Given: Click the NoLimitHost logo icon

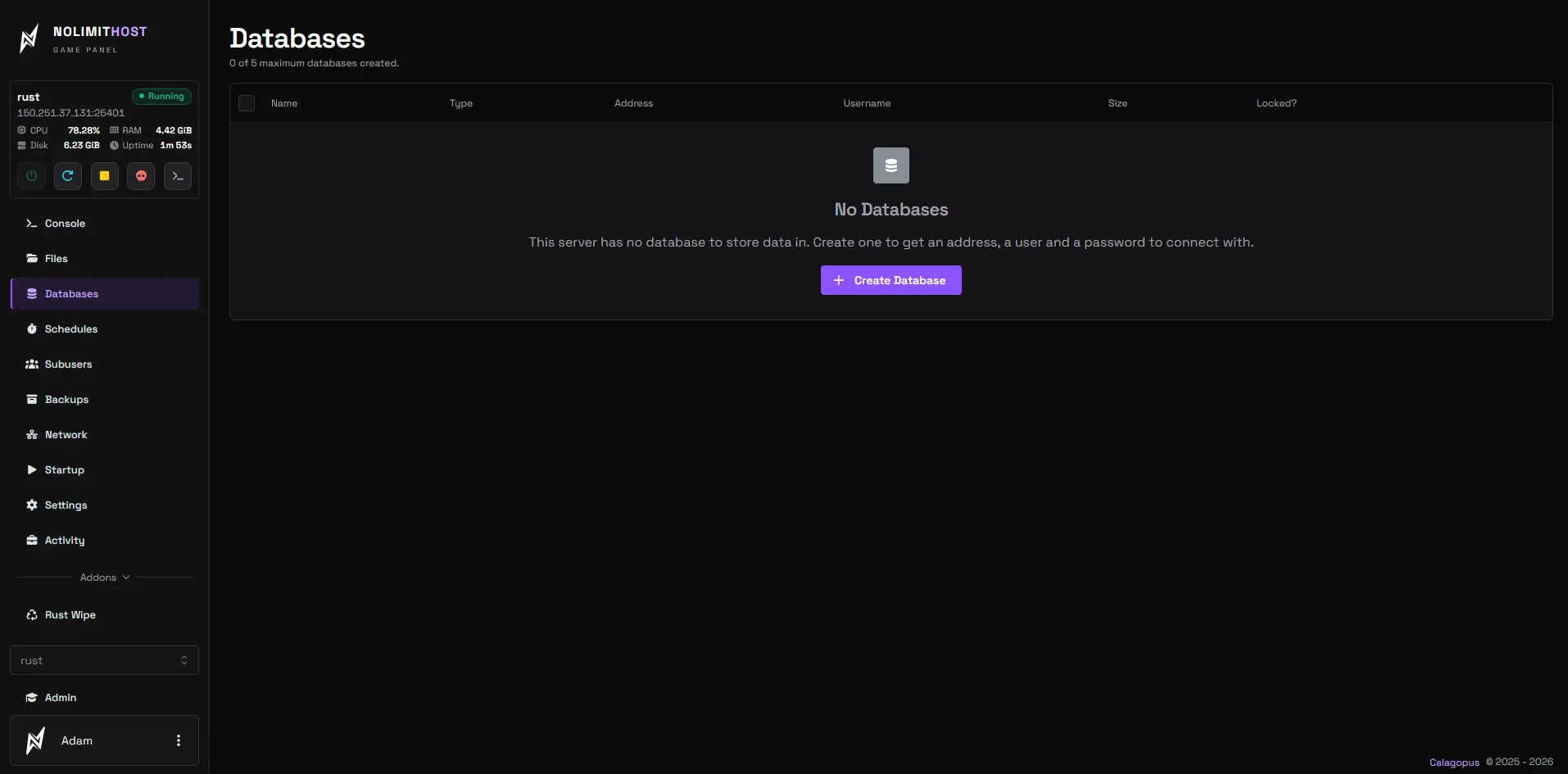Looking at the screenshot, I should [29, 38].
